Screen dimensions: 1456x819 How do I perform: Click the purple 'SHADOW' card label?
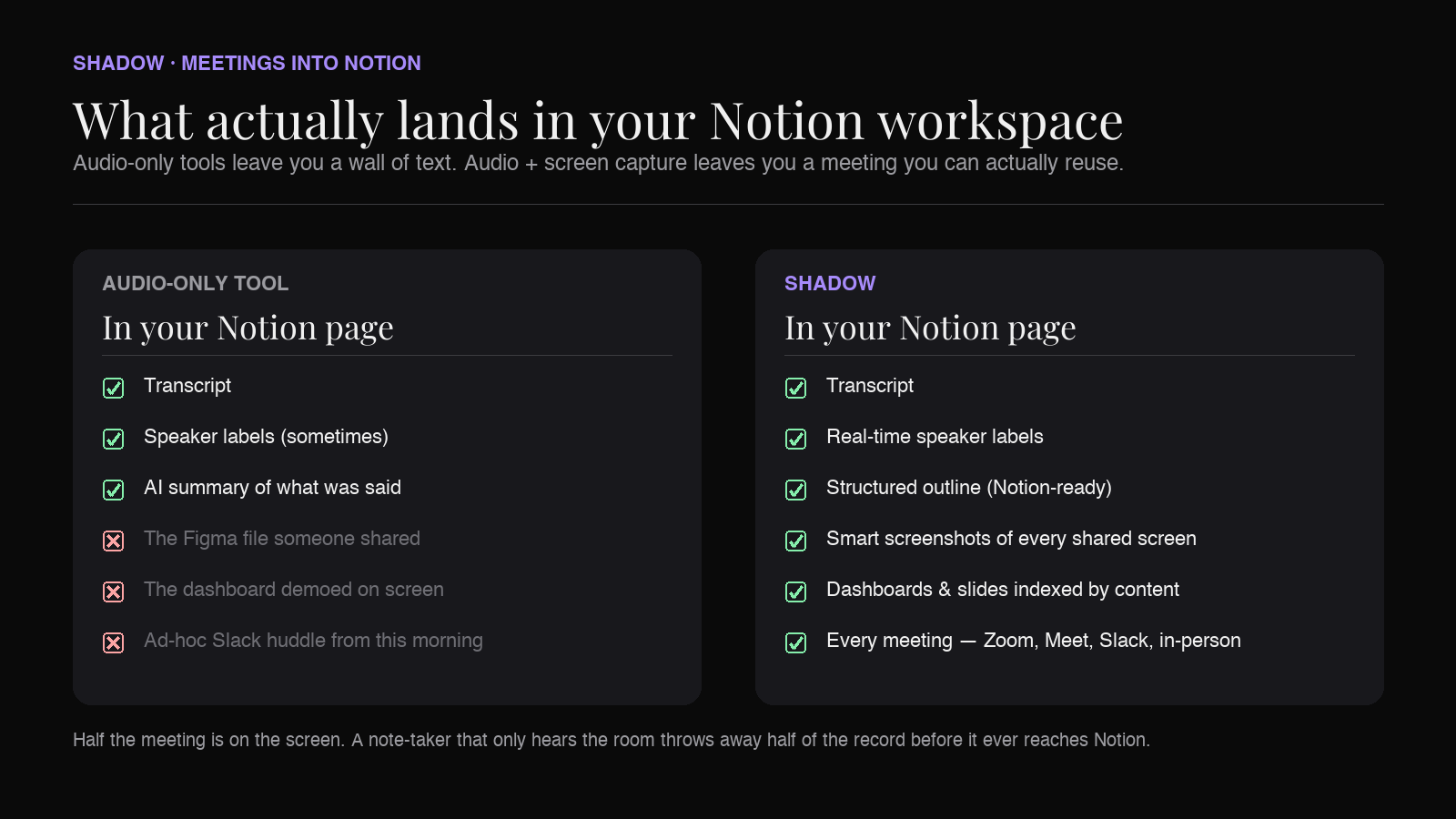(x=830, y=283)
